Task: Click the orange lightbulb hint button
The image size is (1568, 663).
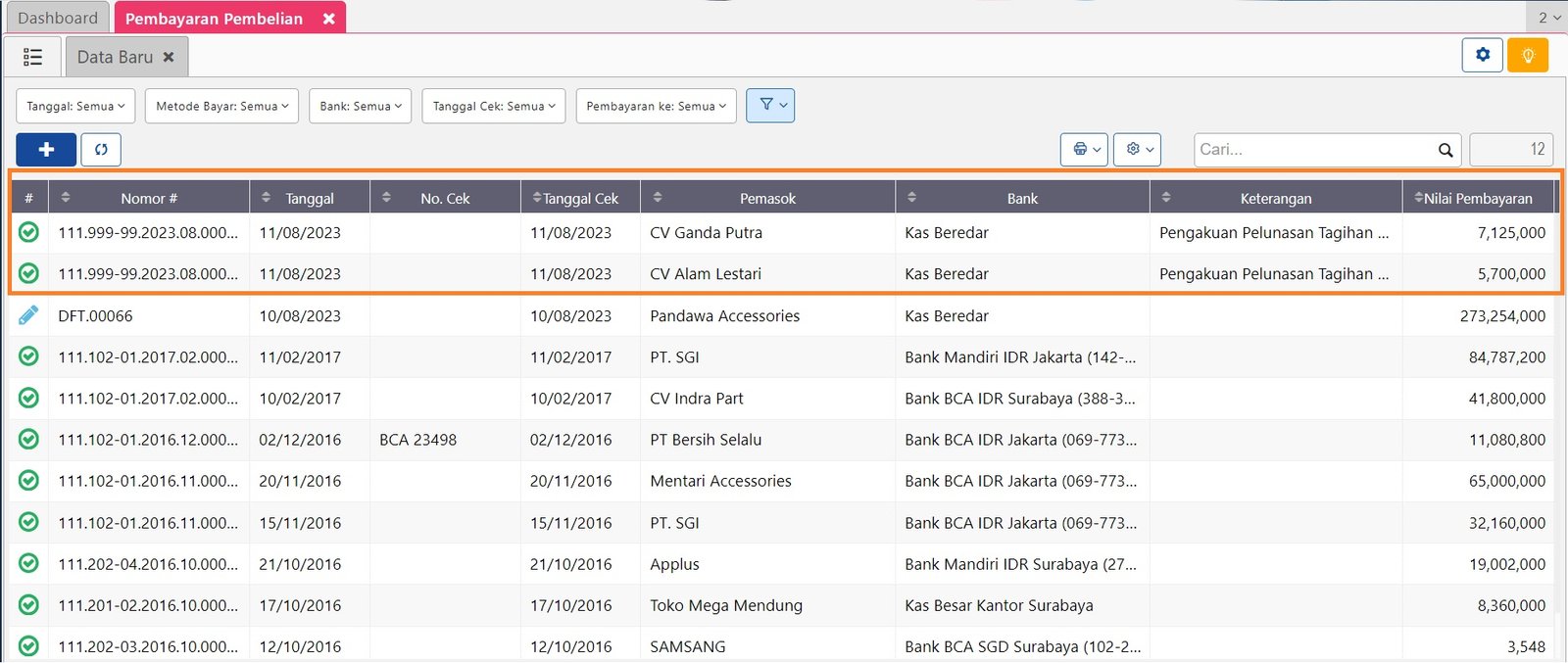Action: (1527, 55)
